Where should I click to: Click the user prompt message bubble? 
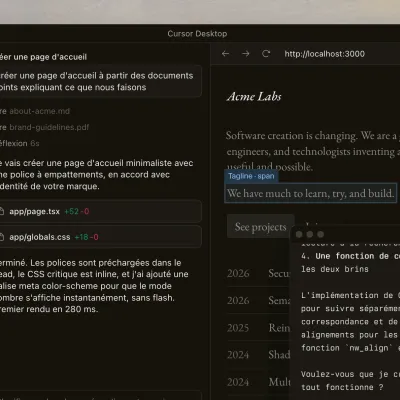coord(100,81)
